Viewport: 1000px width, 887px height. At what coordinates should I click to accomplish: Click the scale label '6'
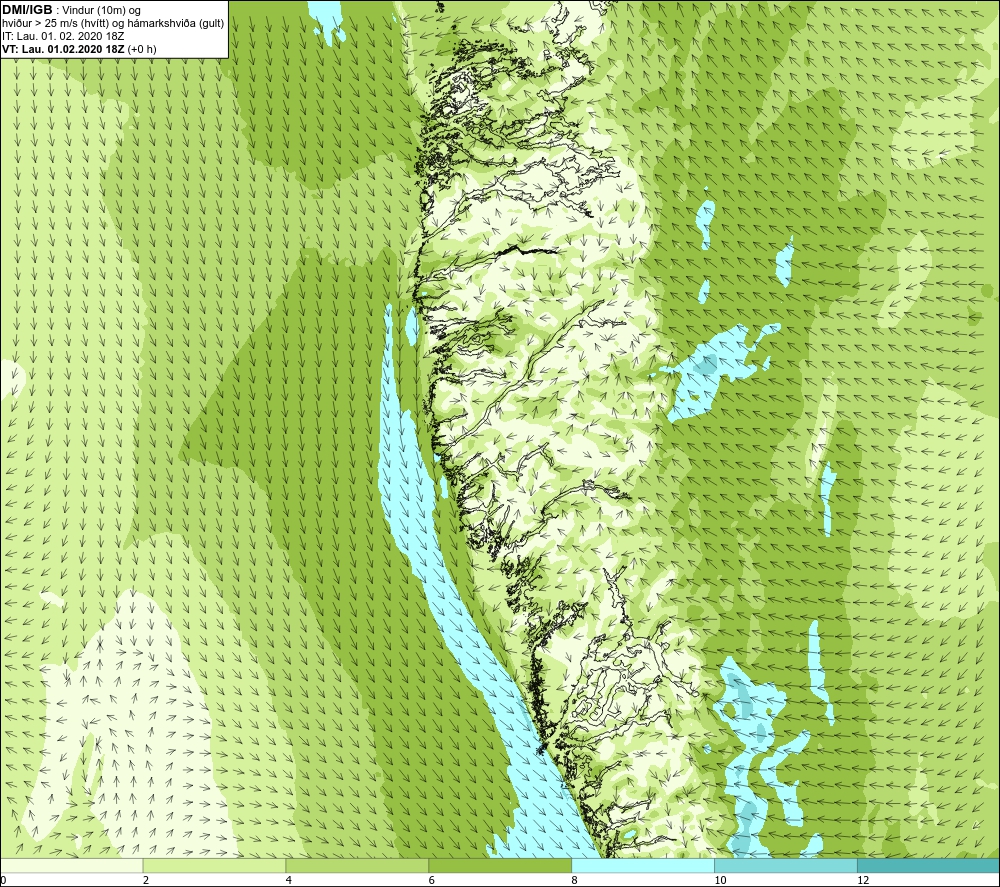432,881
